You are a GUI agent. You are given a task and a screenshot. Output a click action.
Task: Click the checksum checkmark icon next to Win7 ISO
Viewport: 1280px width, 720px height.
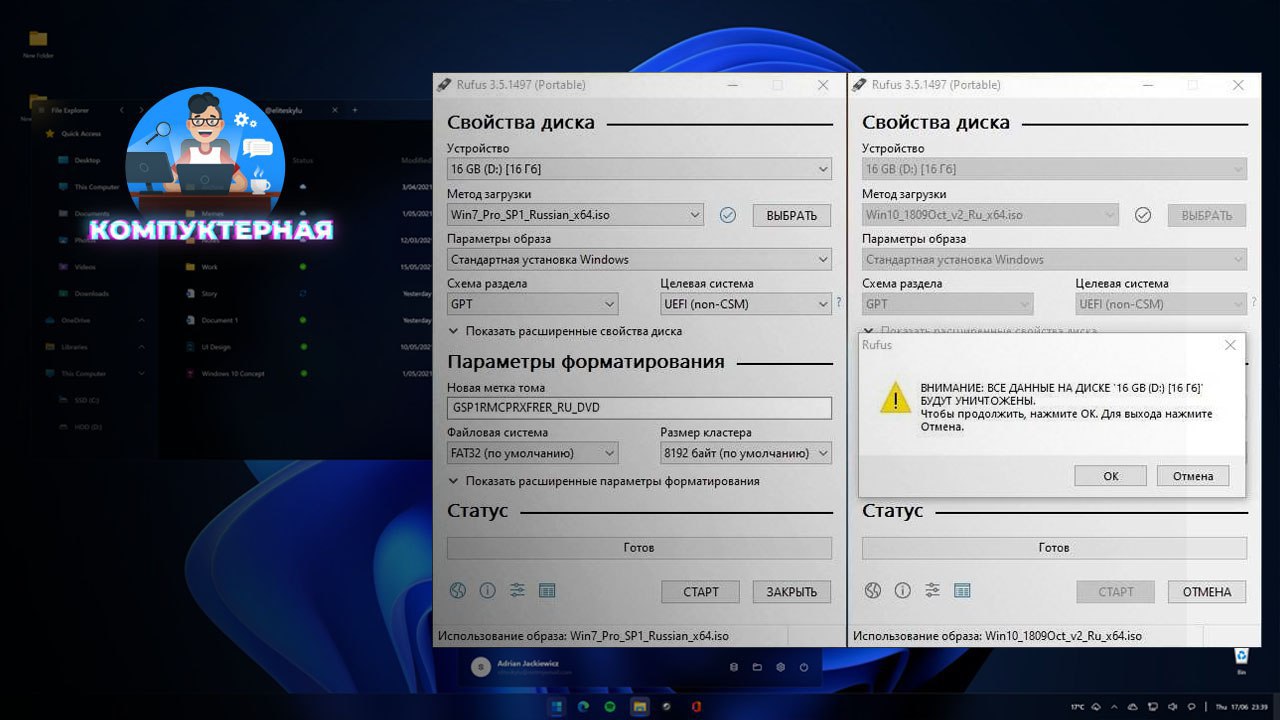pos(728,214)
